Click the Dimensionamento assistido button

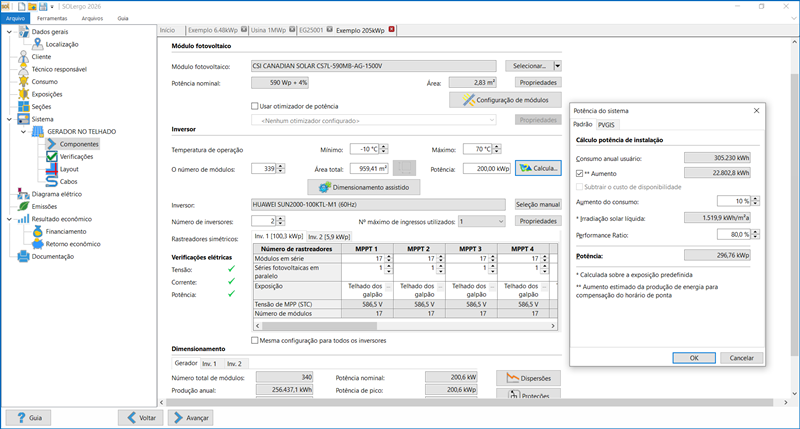pos(364,186)
